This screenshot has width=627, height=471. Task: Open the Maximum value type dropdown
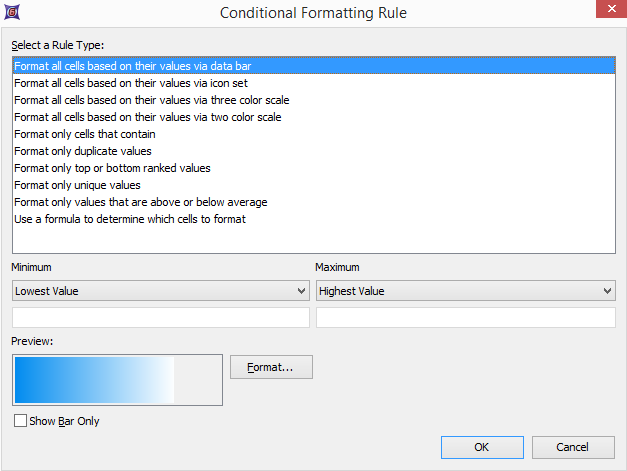pos(465,291)
